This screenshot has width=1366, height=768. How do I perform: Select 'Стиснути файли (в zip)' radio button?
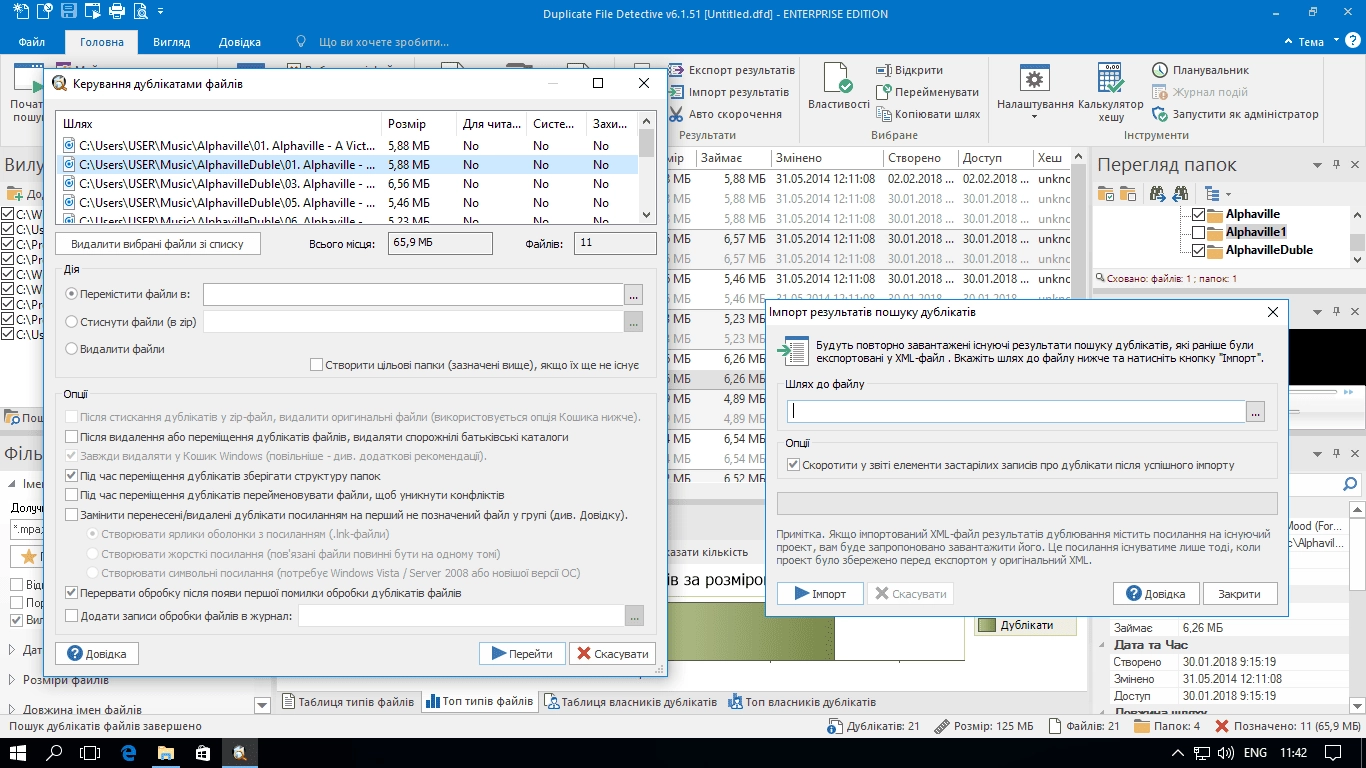point(71,322)
